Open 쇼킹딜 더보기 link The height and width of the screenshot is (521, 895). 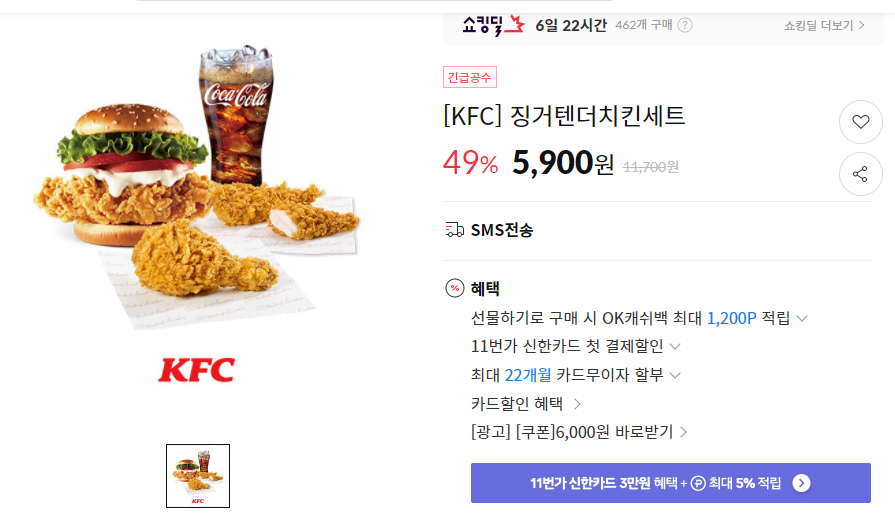(x=824, y=25)
